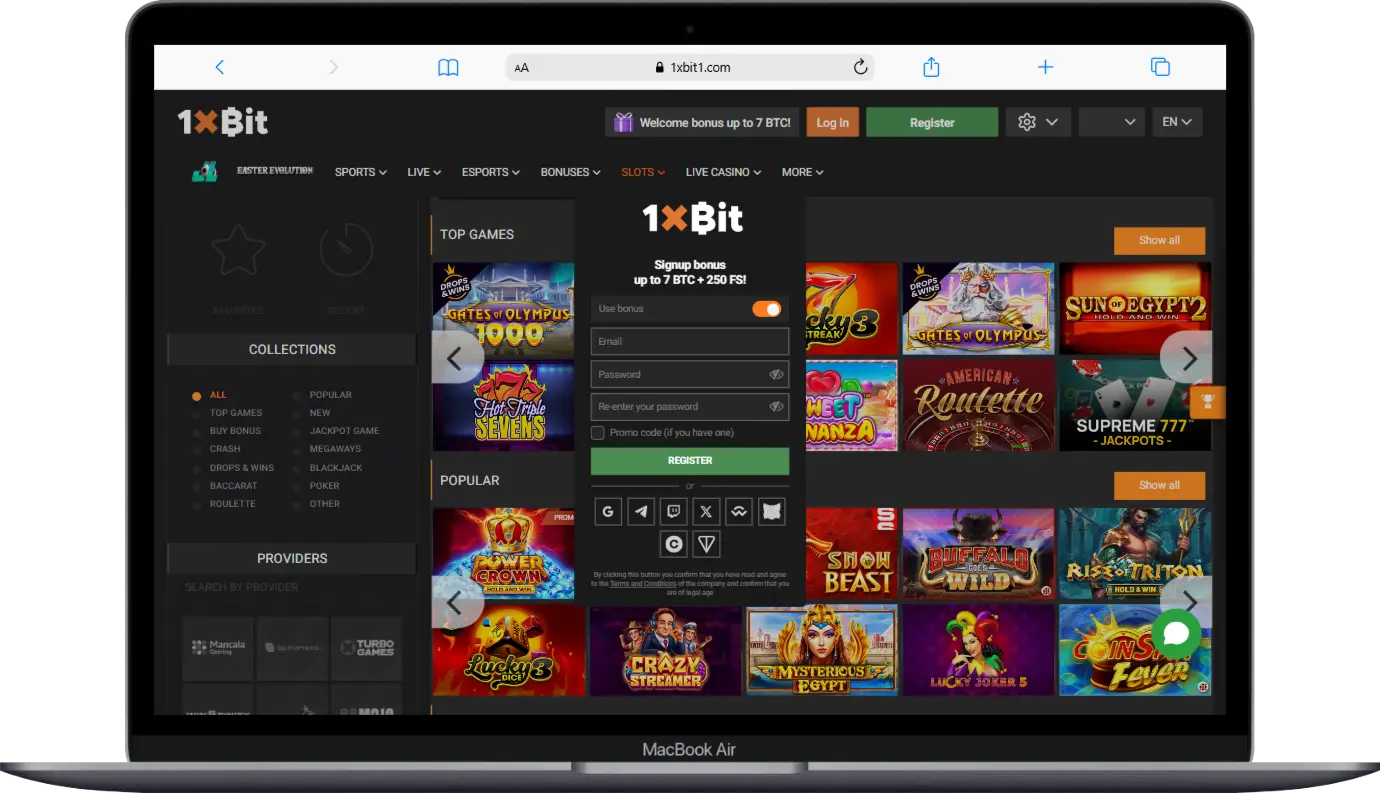The width and height of the screenshot is (1380, 793).
Task: Click the header Register button
Action: pos(932,122)
